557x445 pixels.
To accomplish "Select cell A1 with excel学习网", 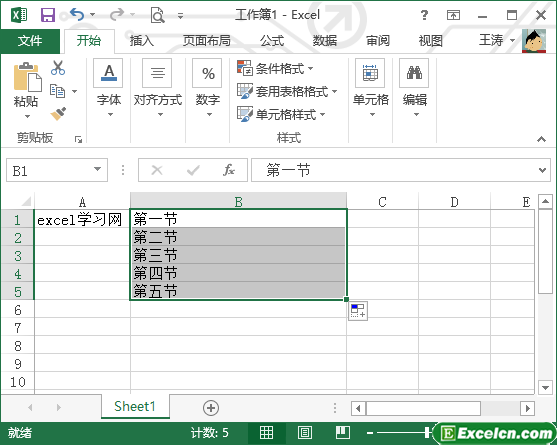I will (x=82, y=219).
